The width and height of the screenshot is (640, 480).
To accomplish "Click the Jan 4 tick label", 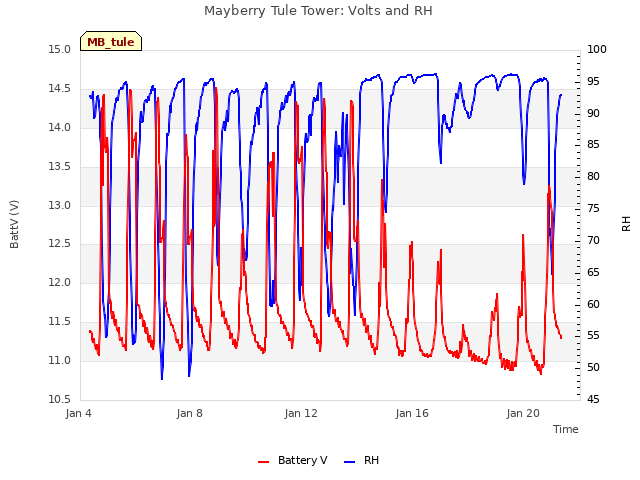I will click(x=78, y=413).
